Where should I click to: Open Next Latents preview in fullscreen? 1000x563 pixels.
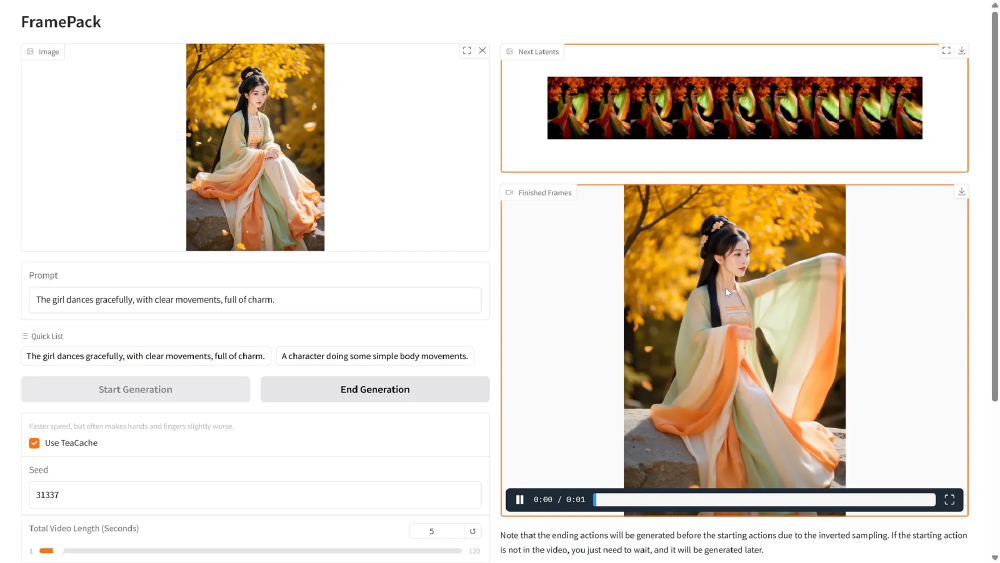coord(946,51)
